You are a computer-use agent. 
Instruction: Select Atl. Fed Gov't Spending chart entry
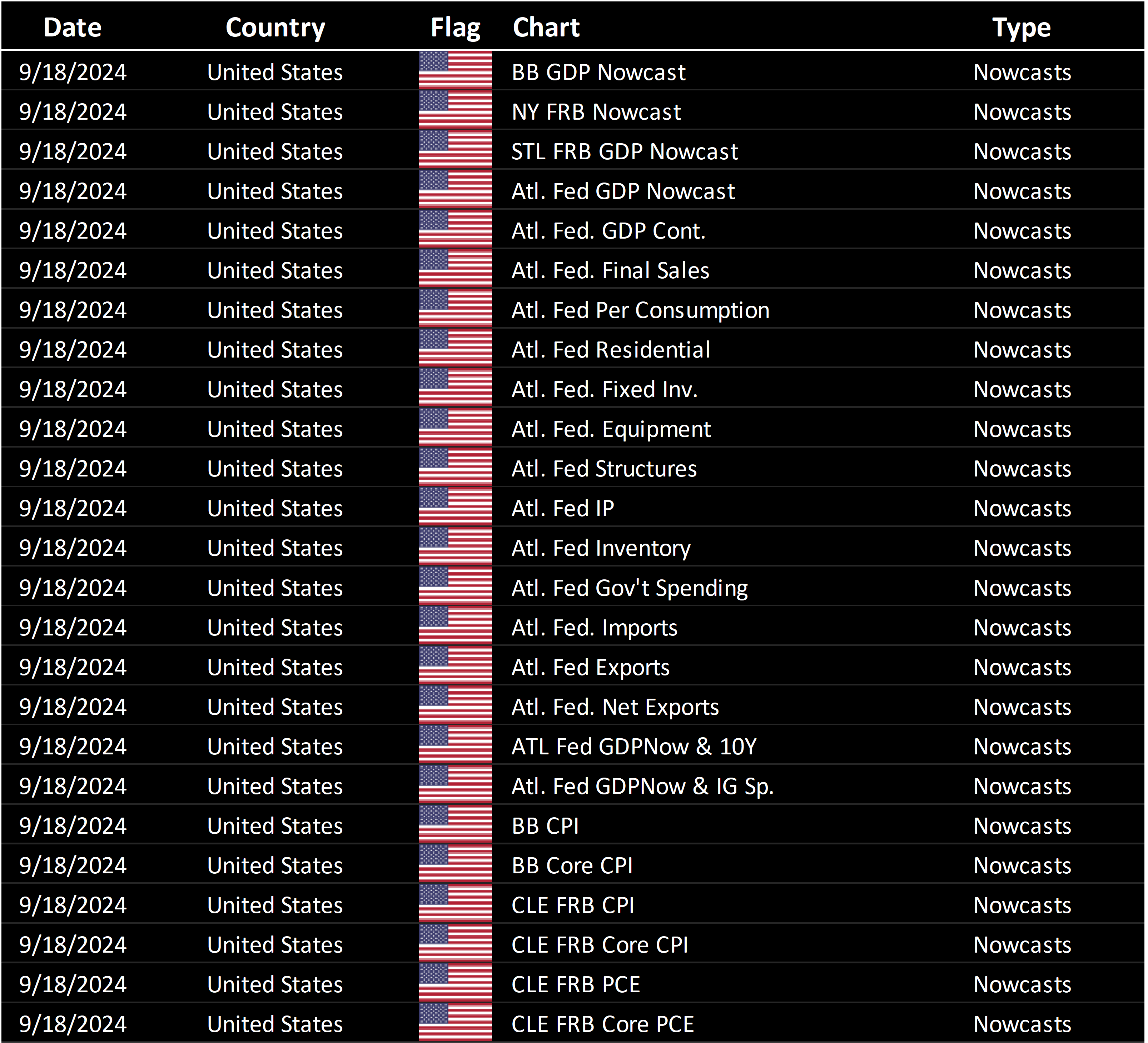tap(629, 588)
